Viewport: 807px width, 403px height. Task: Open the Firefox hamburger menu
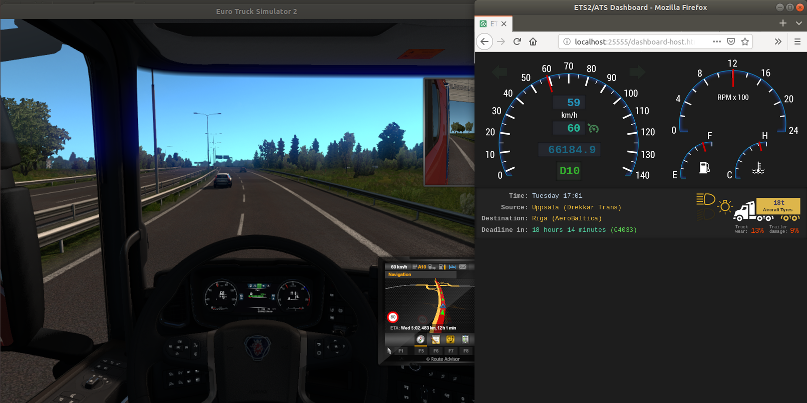click(x=796, y=42)
